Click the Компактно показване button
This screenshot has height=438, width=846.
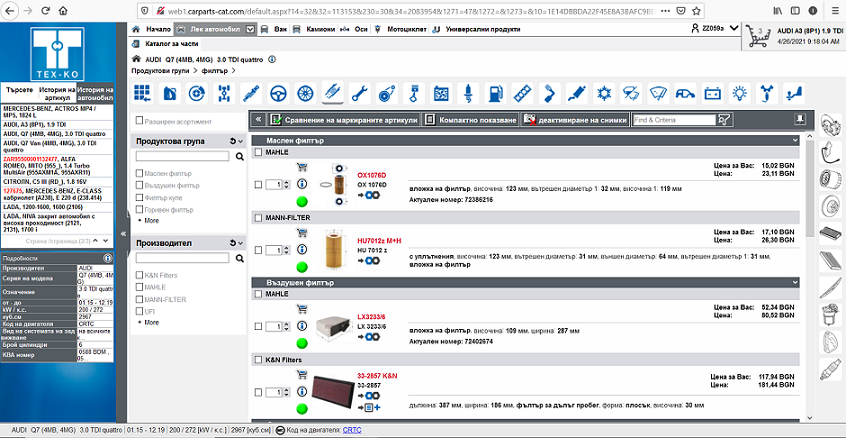click(x=470, y=120)
